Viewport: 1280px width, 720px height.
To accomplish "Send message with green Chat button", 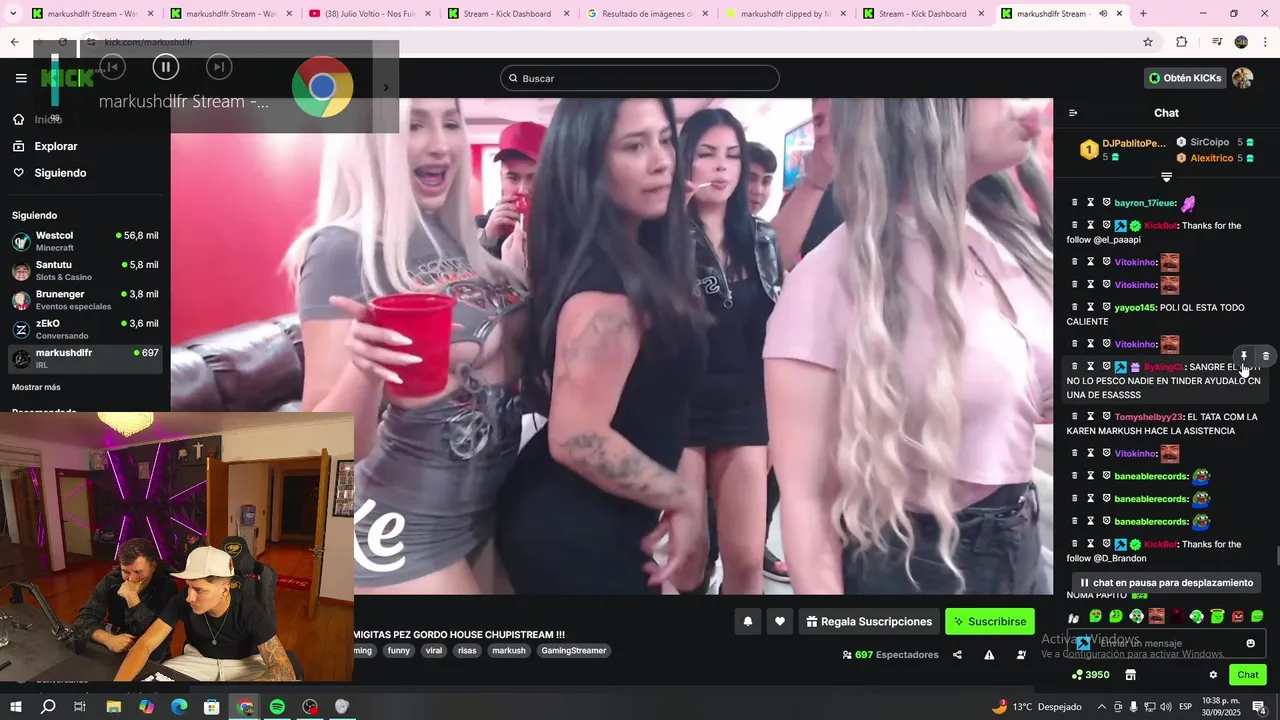I will point(1248,675).
